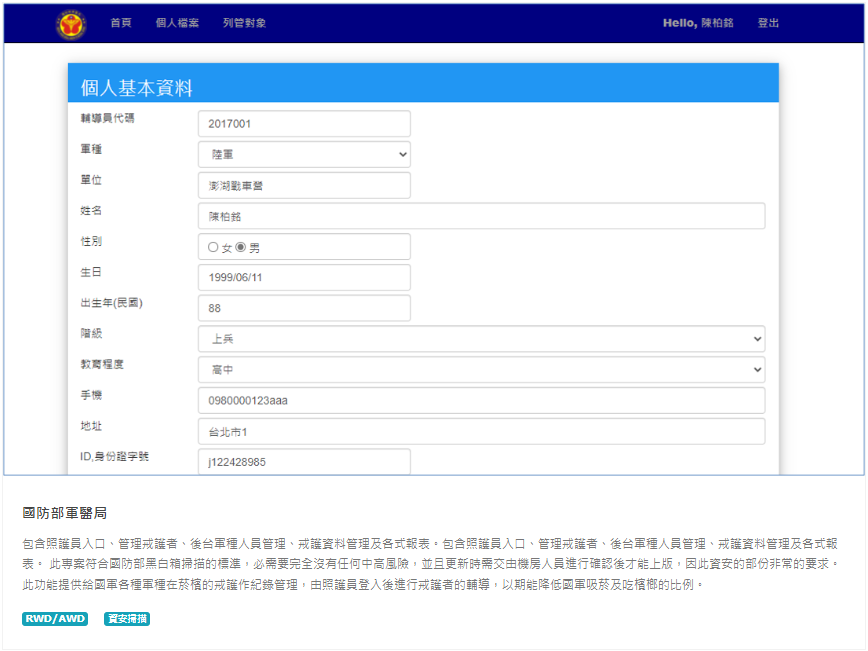Viewport: 868px width, 651px height.
Task: Select the 女 gender radio button
Action: [x=213, y=247]
